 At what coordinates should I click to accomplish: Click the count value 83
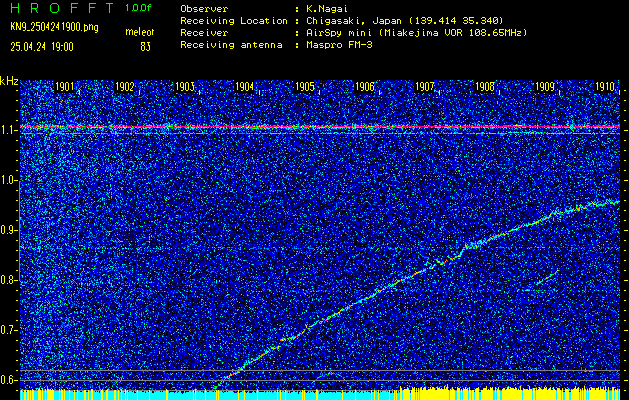tap(145, 47)
